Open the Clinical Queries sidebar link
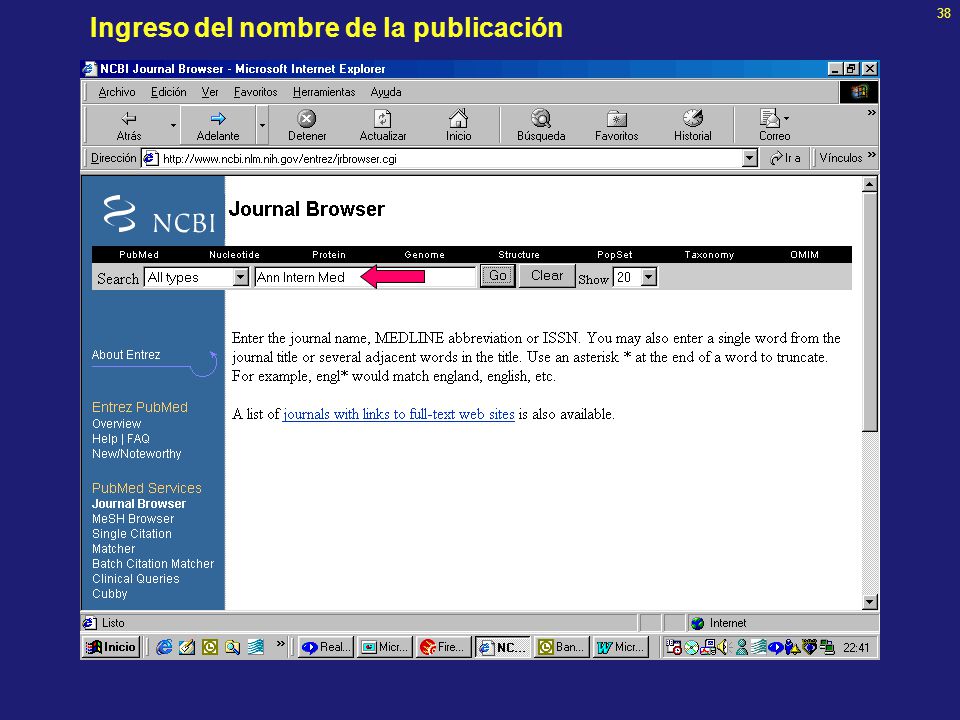 [135, 579]
